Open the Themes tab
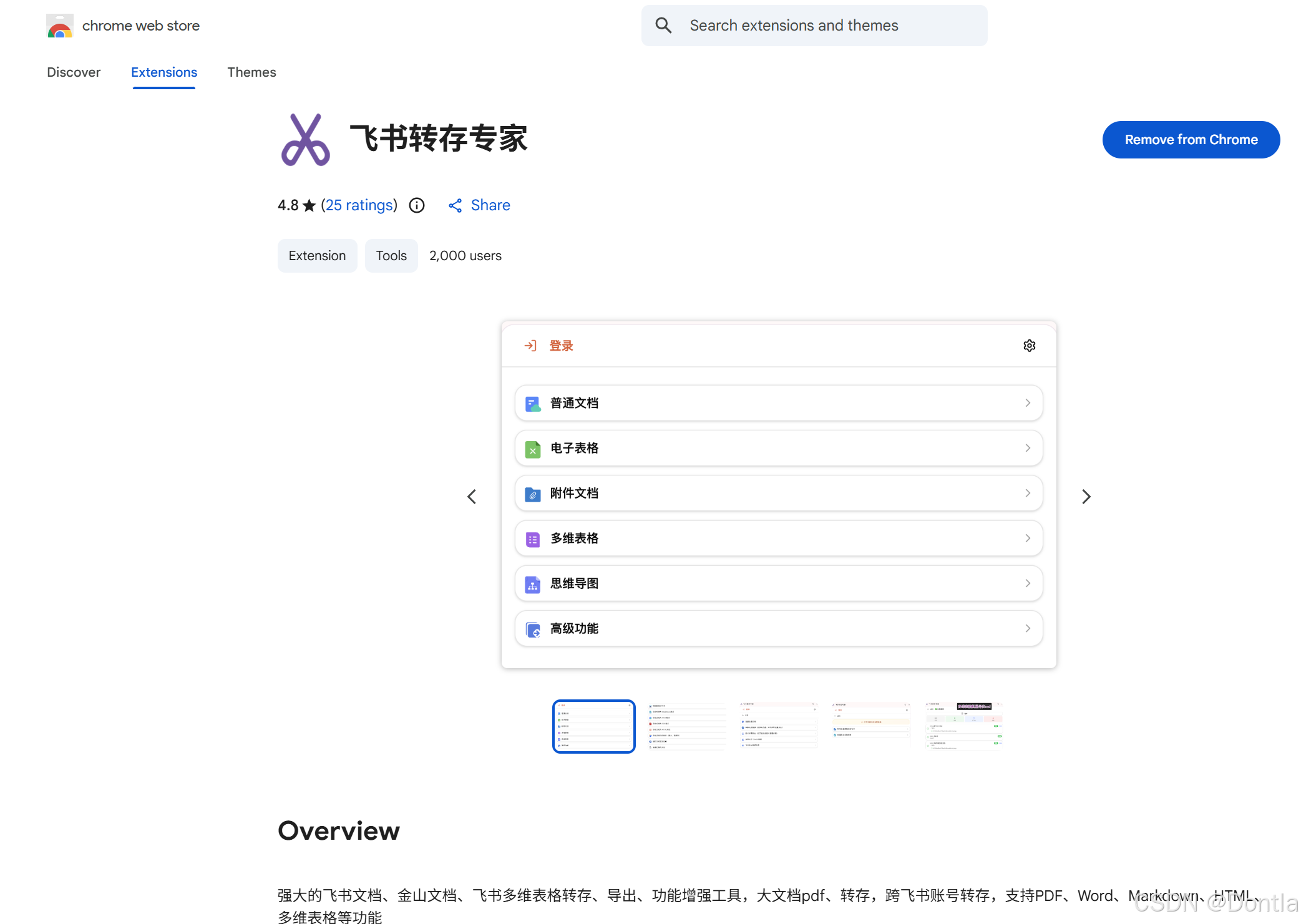 251,72
